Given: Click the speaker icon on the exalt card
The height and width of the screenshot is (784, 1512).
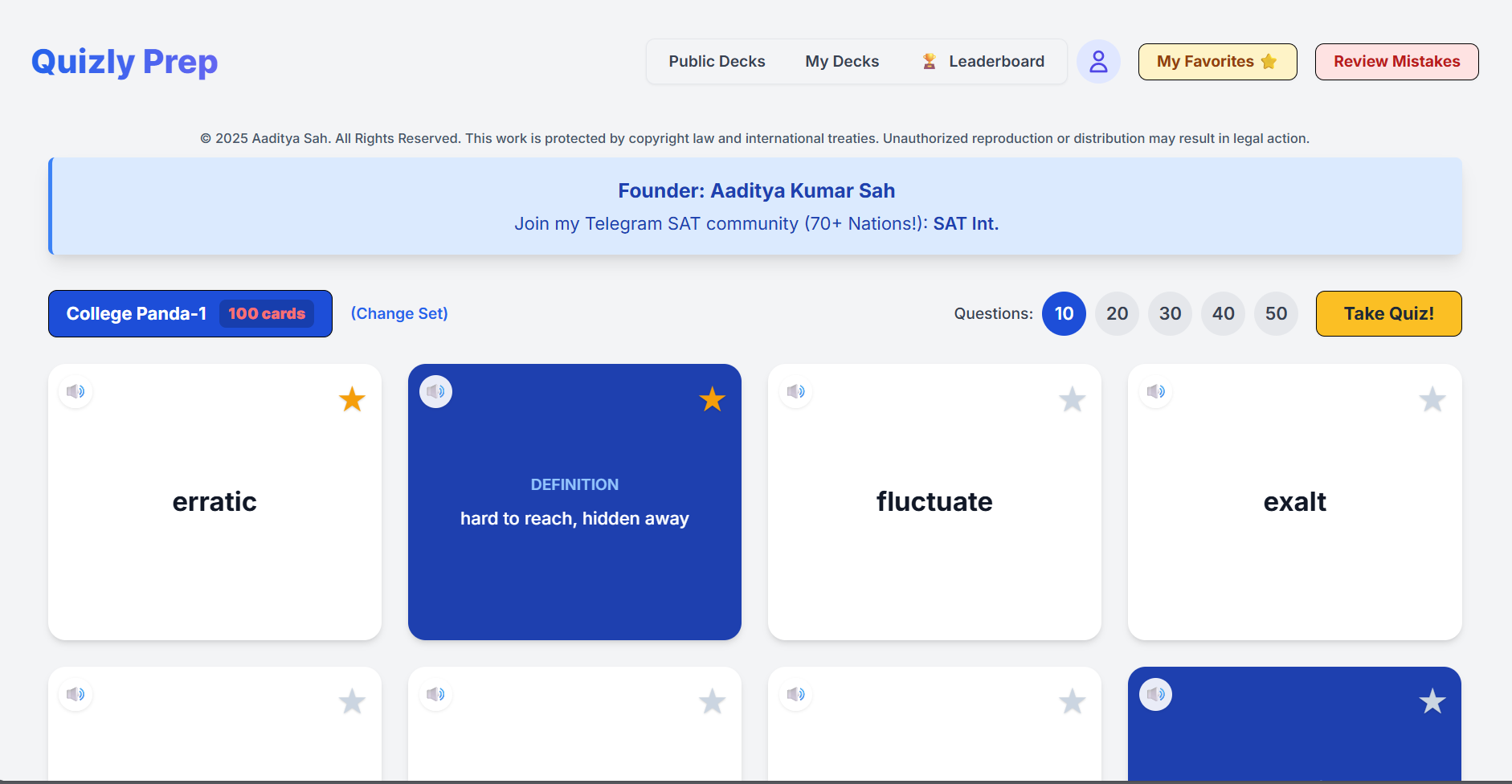Looking at the screenshot, I should tap(1155, 391).
